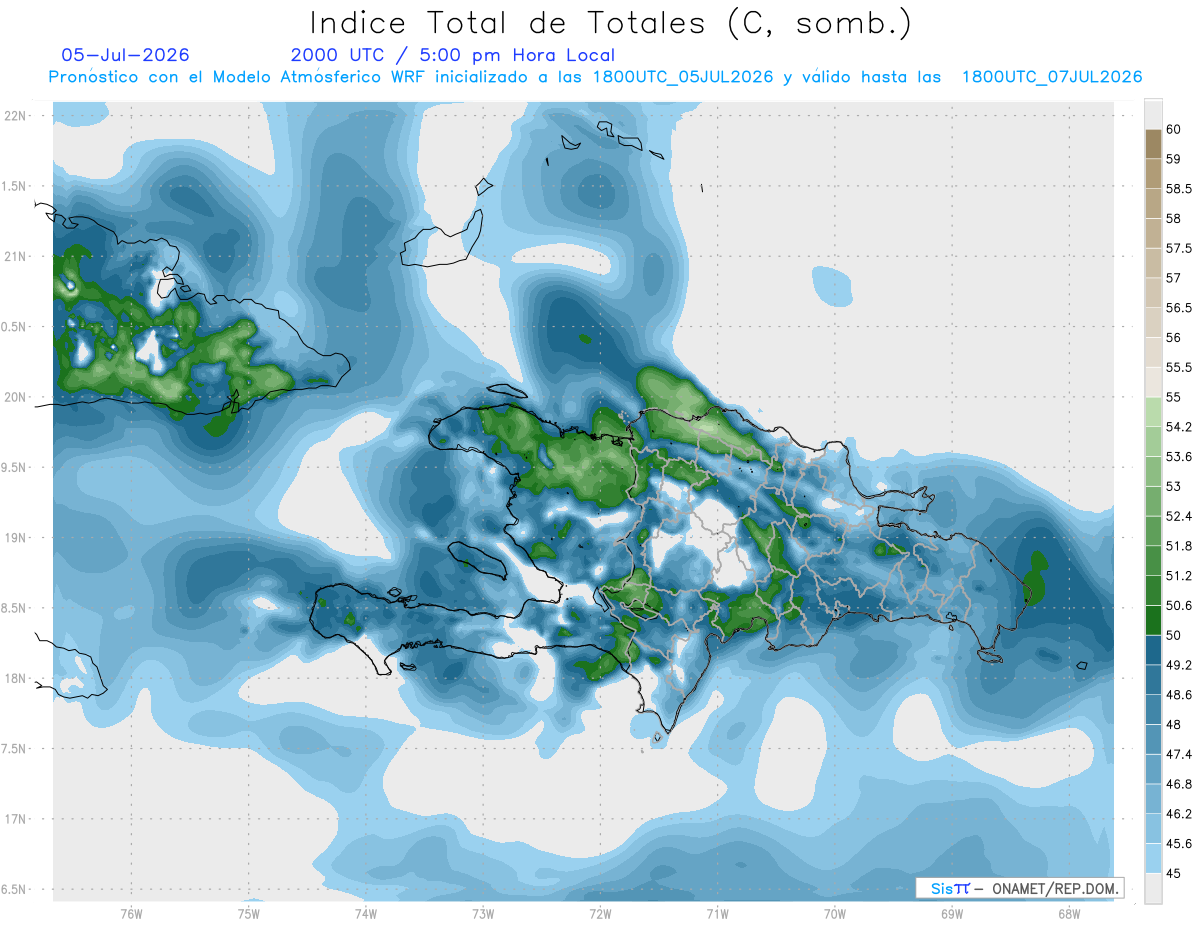
Task: Click the valid-until time '1800UTC_07JUL2026'
Action: click(1052, 77)
